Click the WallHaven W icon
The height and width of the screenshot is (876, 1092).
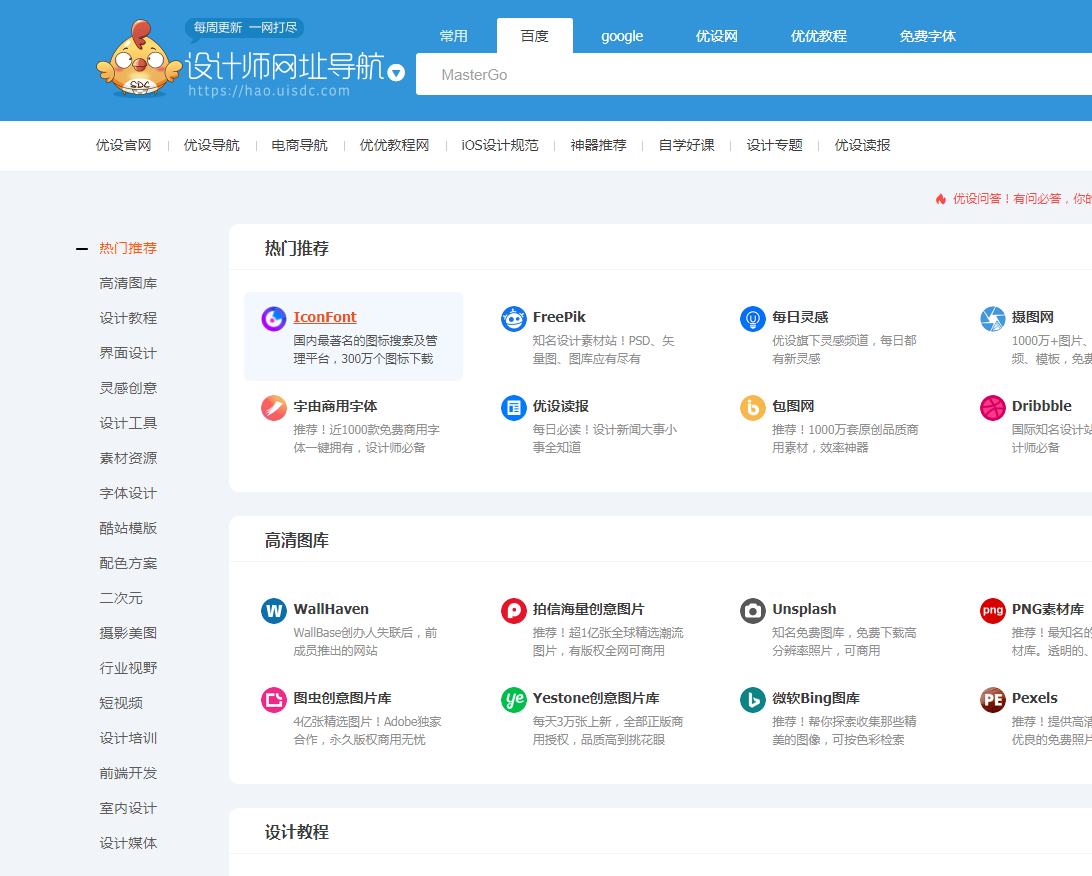point(274,611)
